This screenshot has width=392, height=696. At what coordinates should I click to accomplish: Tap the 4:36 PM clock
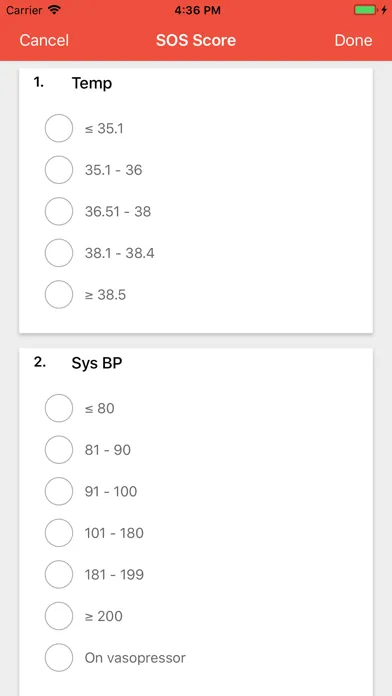click(x=198, y=10)
